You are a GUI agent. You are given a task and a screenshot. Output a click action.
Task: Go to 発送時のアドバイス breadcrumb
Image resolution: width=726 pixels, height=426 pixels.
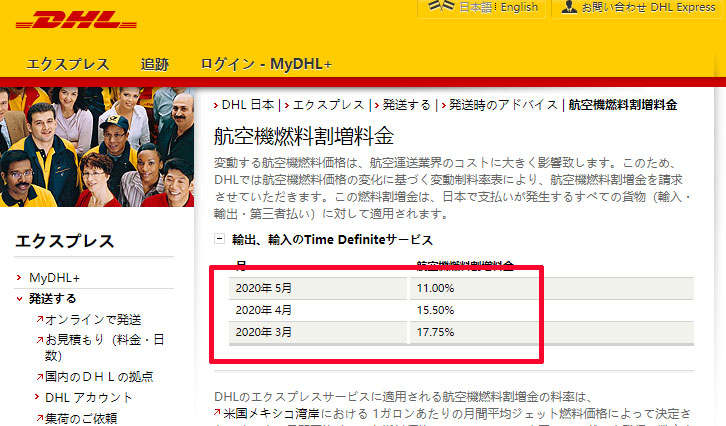click(x=503, y=105)
